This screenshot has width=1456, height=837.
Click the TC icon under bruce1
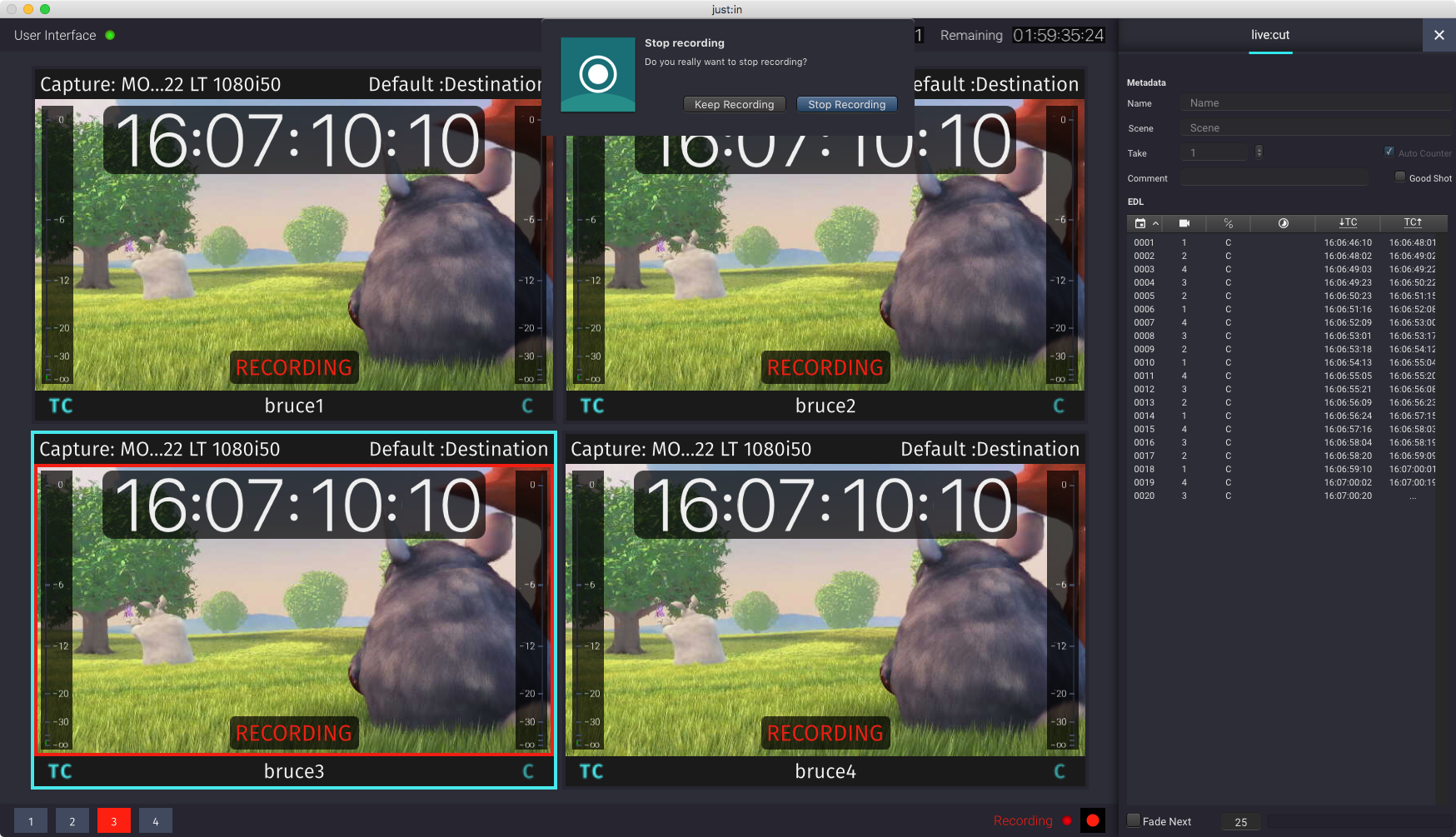click(x=61, y=406)
